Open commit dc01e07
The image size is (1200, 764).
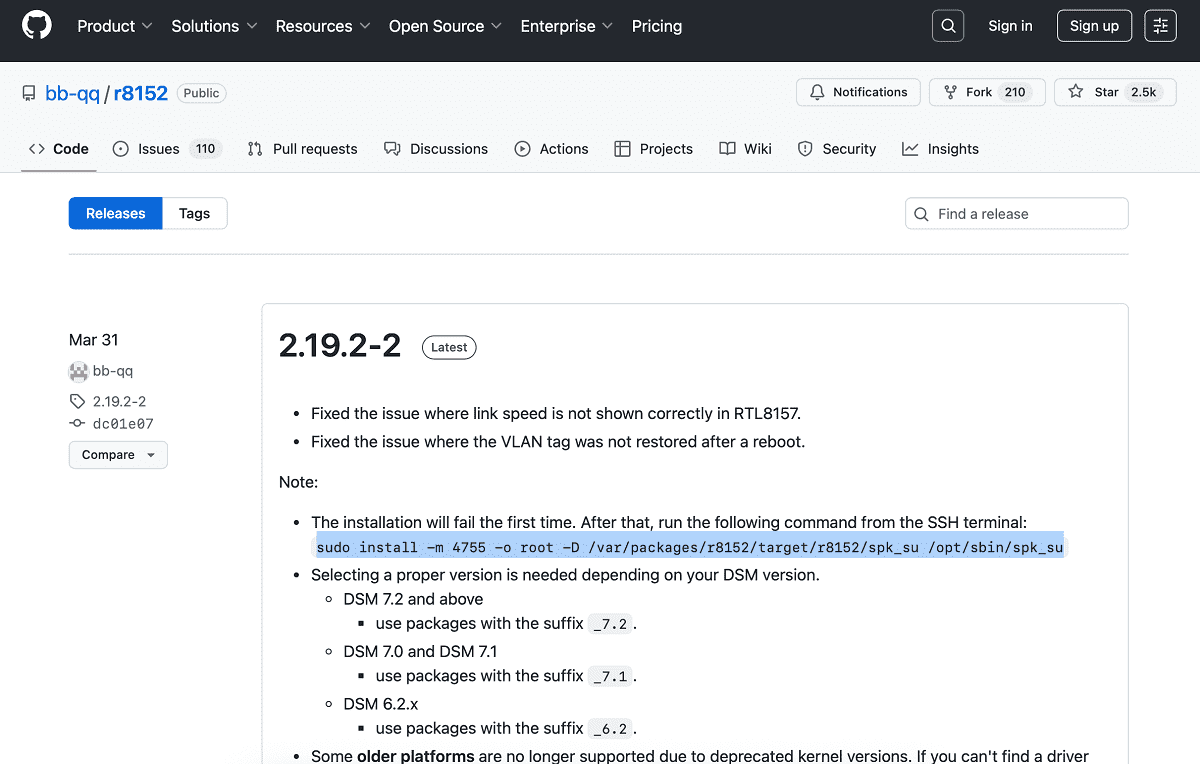(122, 424)
